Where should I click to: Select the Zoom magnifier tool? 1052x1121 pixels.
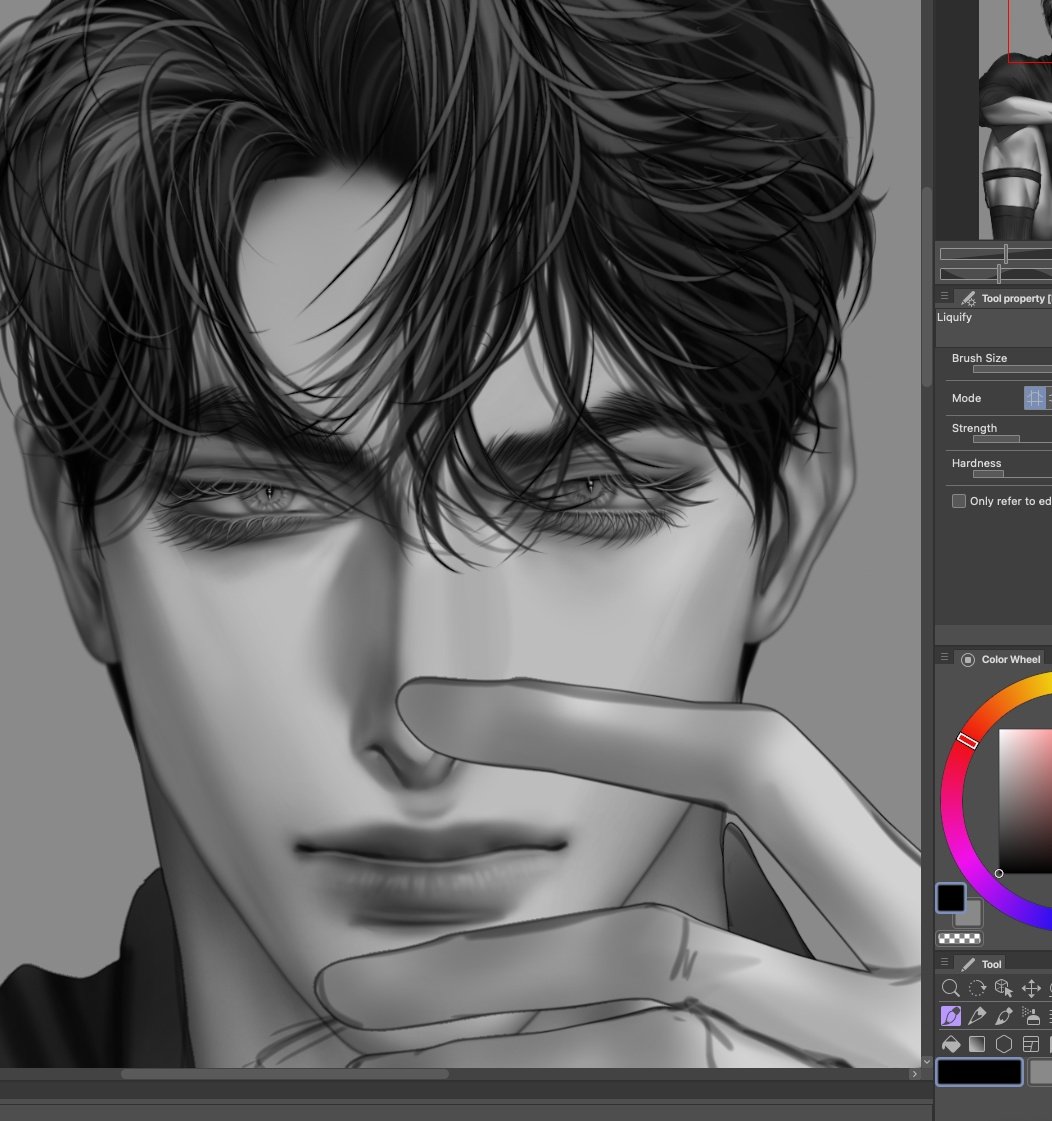point(950,988)
